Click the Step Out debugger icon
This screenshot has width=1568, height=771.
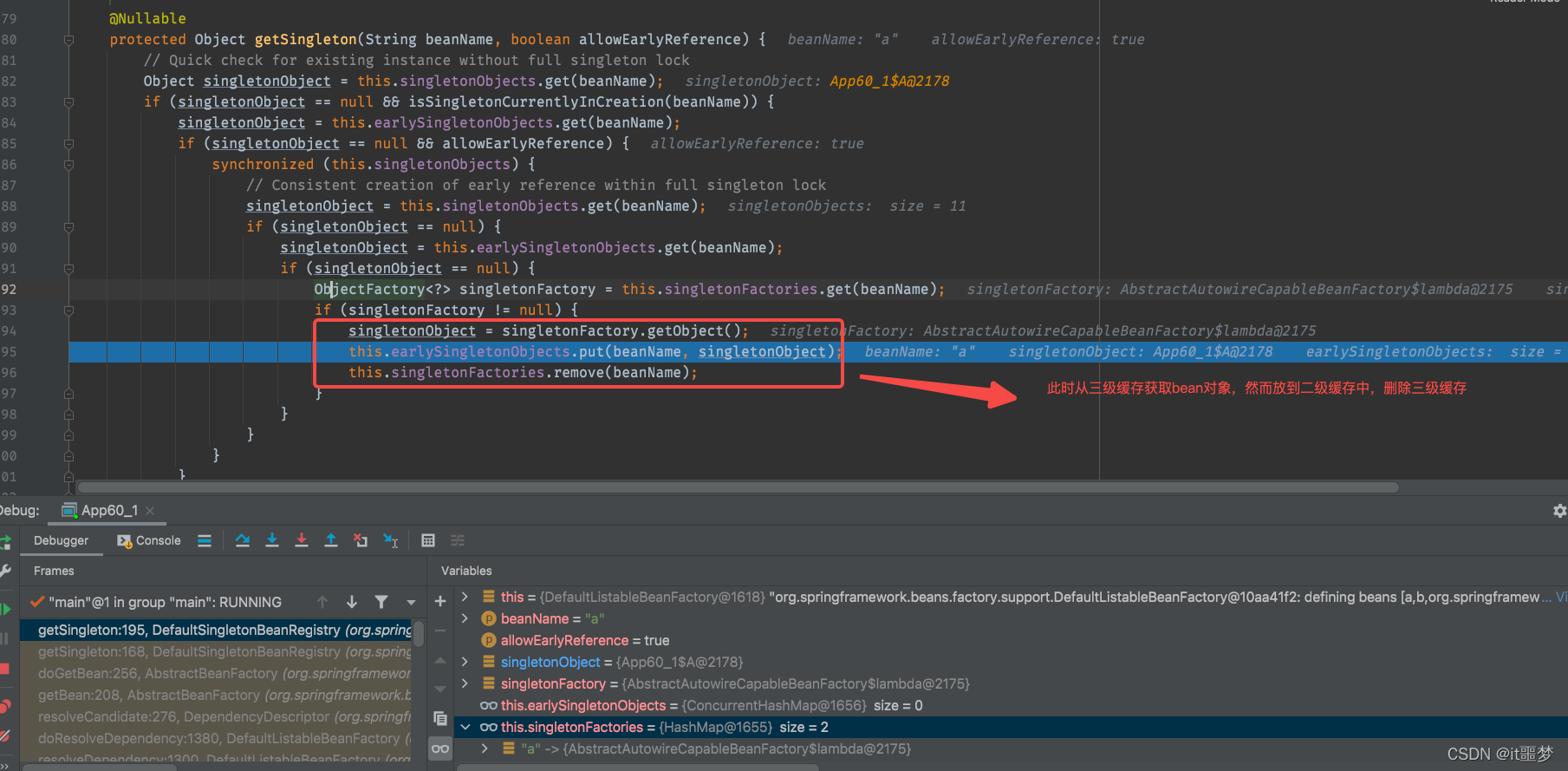331,540
